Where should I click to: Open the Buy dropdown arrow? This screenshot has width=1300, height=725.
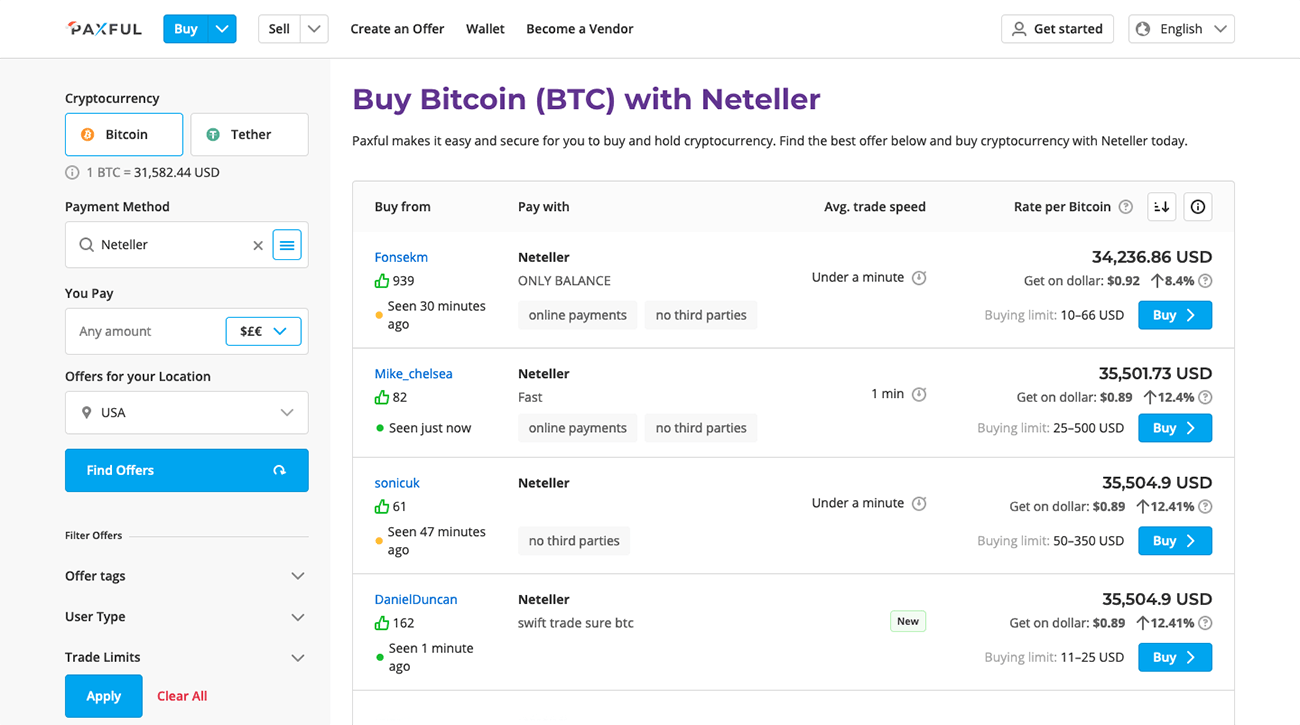222,29
